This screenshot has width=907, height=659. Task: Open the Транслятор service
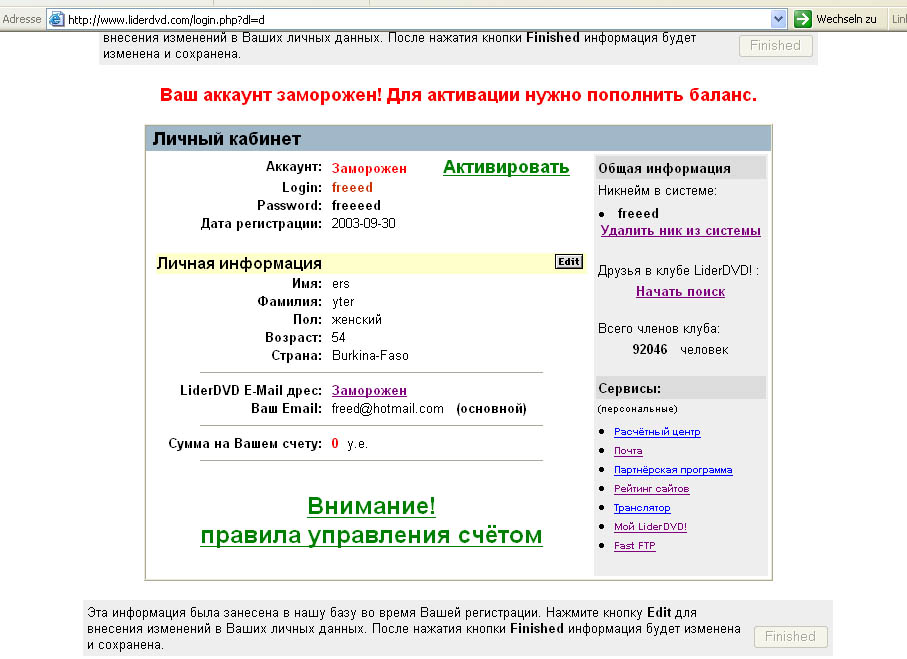pos(642,508)
